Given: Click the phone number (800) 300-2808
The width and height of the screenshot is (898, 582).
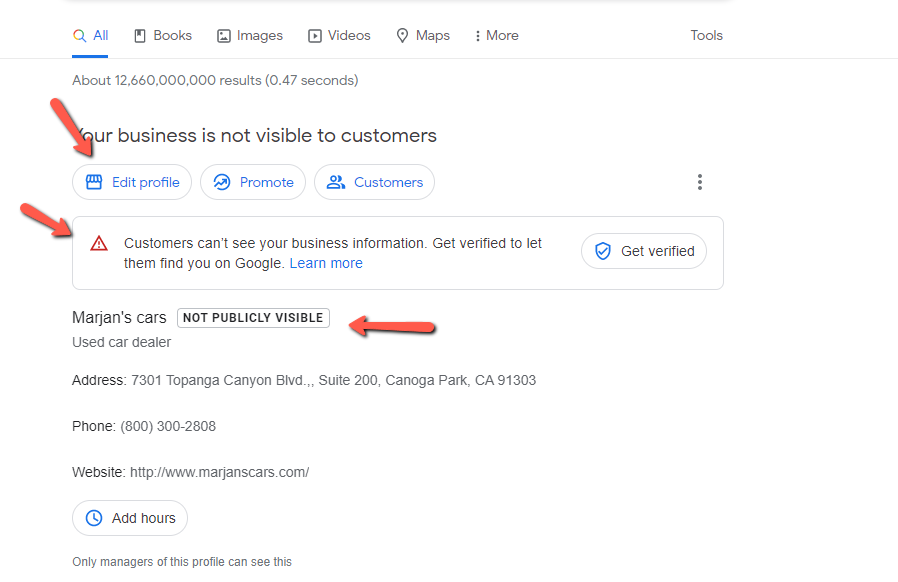Looking at the screenshot, I should pyautogui.click(x=168, y=426).
